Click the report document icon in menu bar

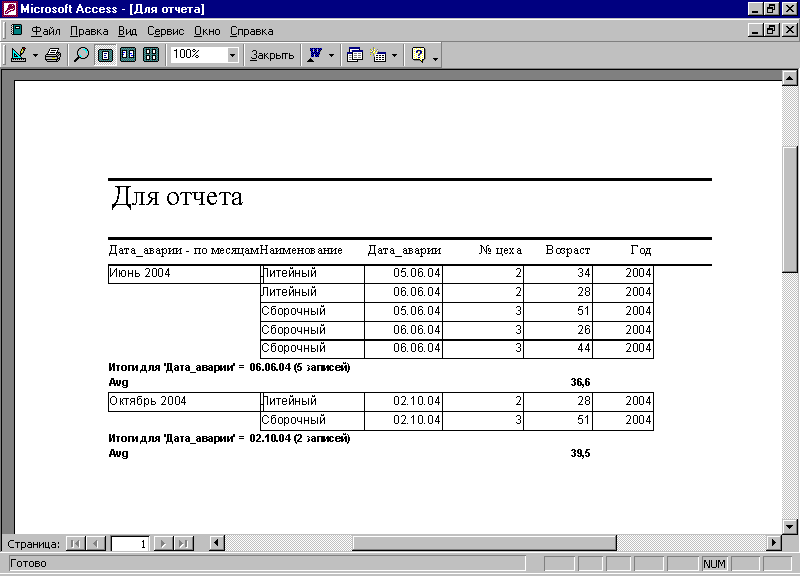[x=16, y=30]
